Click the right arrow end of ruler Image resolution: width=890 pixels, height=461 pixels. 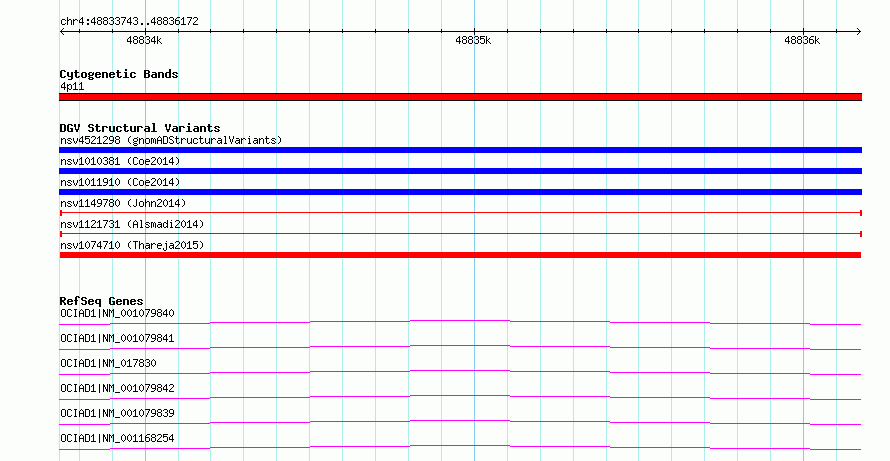tap(859, 32)
